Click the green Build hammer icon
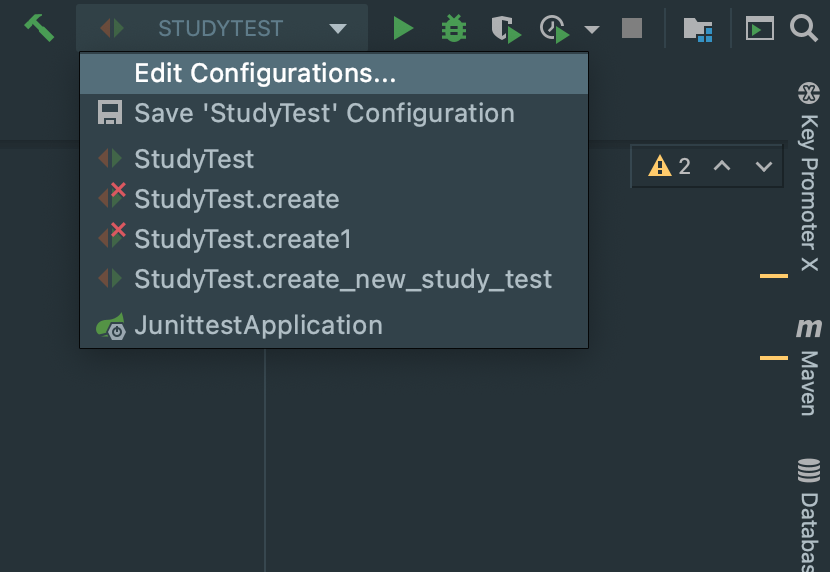Screen dimensions: 830x572 coord(39,27)
